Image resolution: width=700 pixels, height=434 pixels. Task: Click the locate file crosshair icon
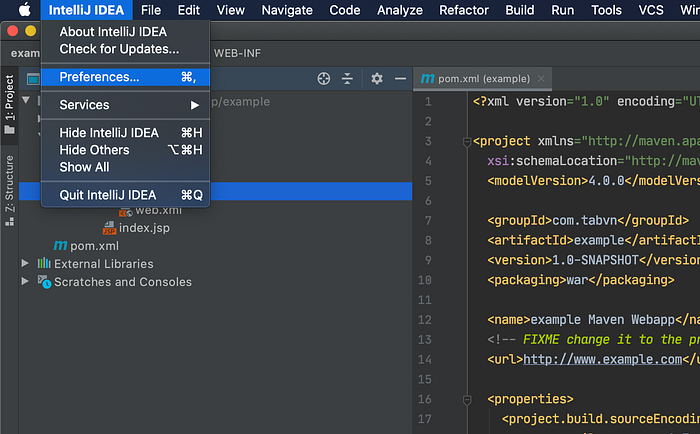323,78
